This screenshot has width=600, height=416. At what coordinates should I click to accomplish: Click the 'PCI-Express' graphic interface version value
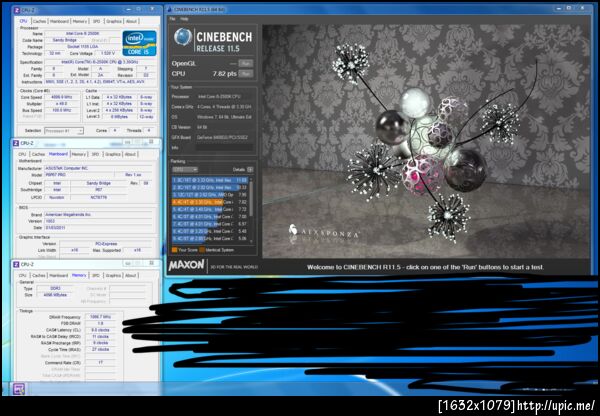[x=106, y=243]
